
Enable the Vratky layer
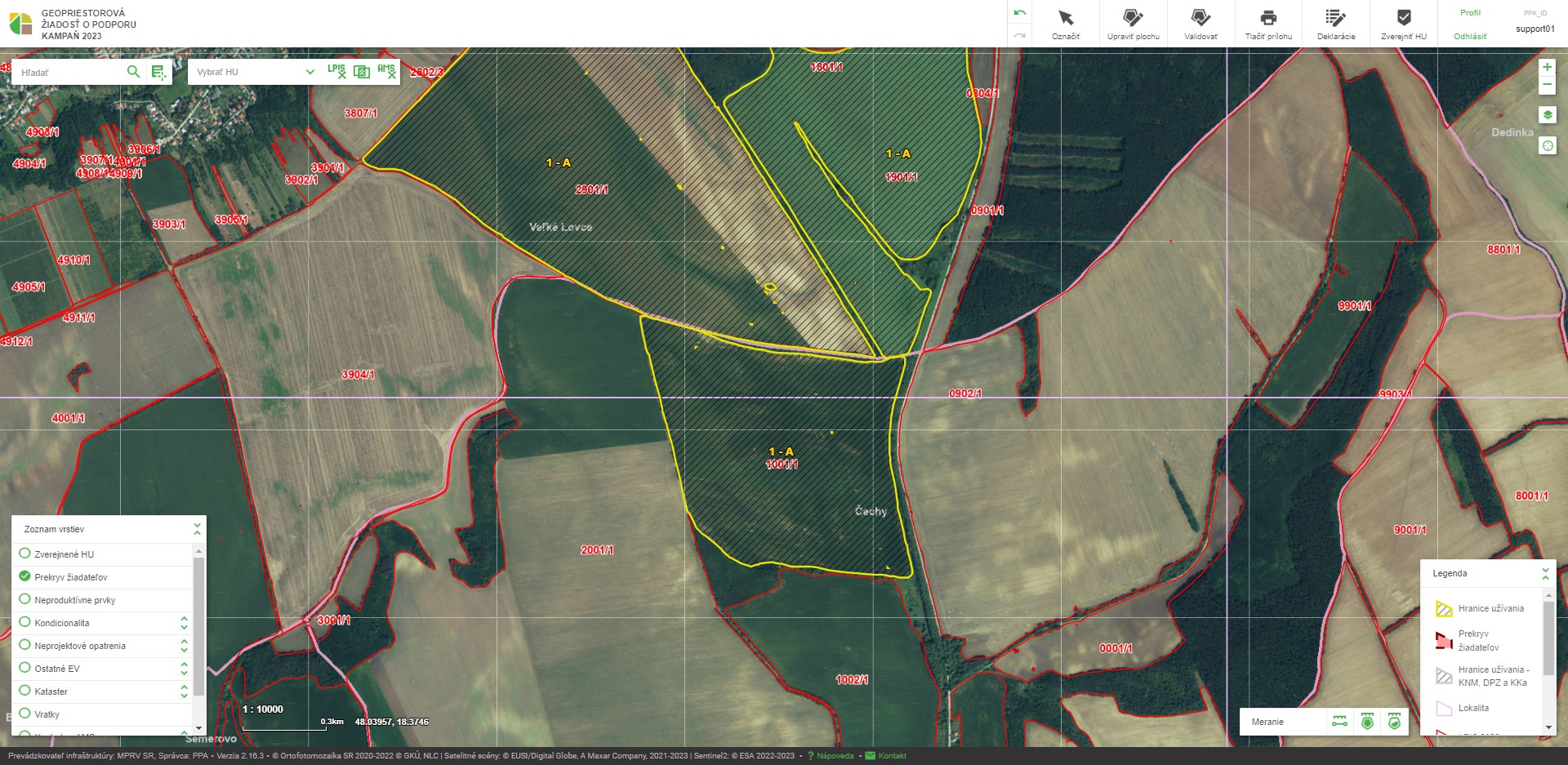coord(24,714)
